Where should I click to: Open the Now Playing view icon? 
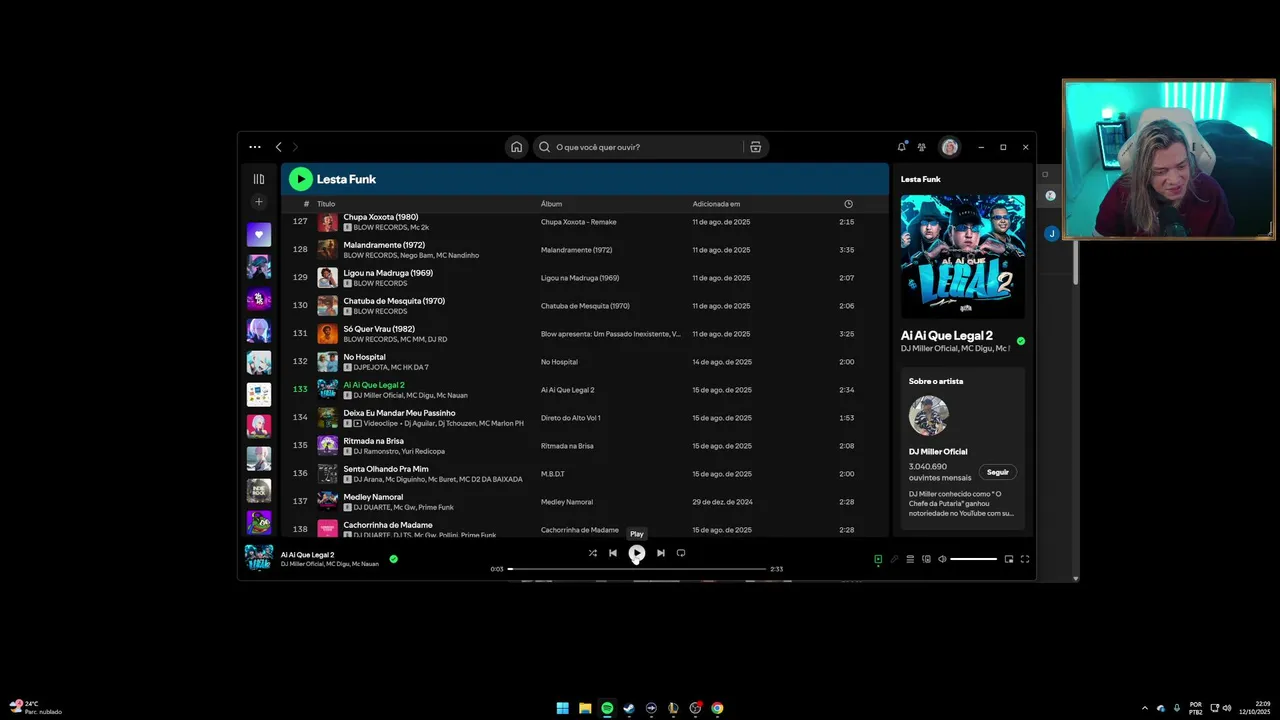(878, 559)
